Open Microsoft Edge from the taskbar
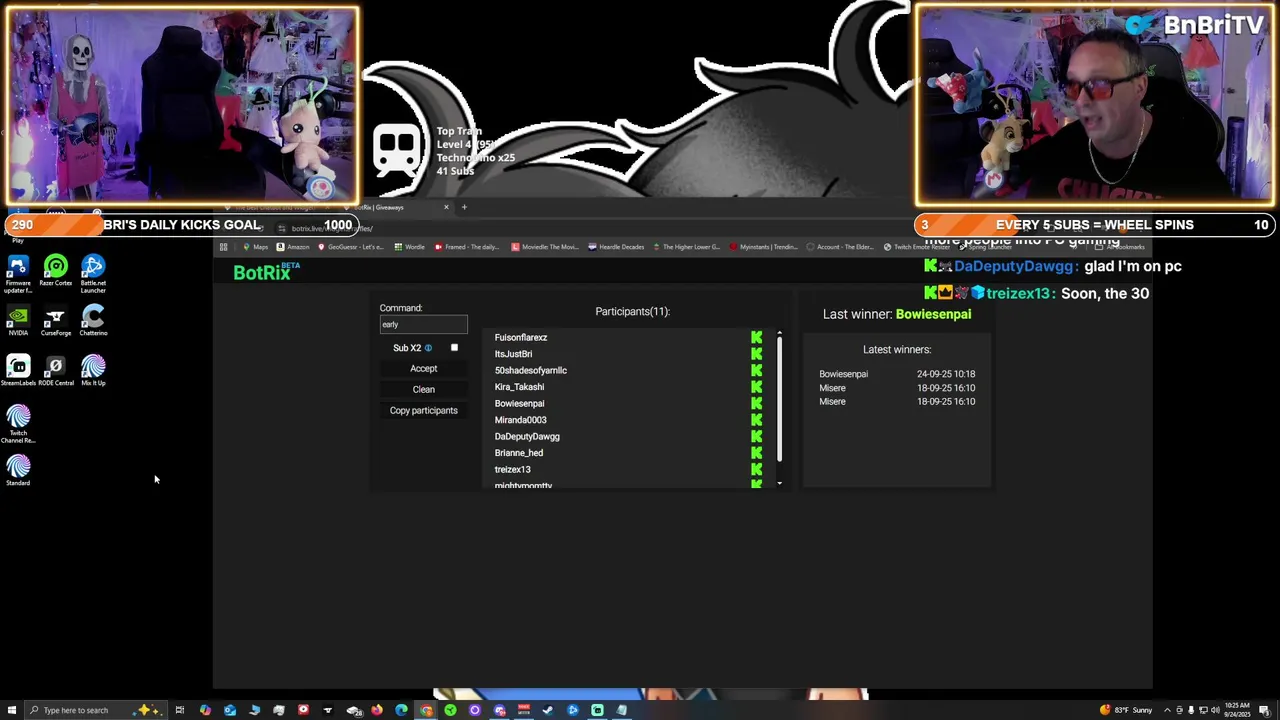Screen dimensions: 1280x720 point(401,710)
